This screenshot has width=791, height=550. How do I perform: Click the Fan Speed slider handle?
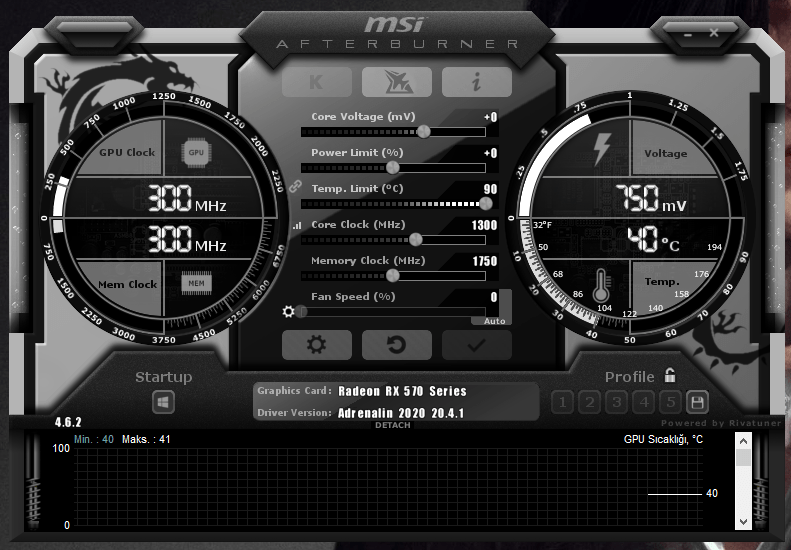pyautogui.click(x=301, y=311)
